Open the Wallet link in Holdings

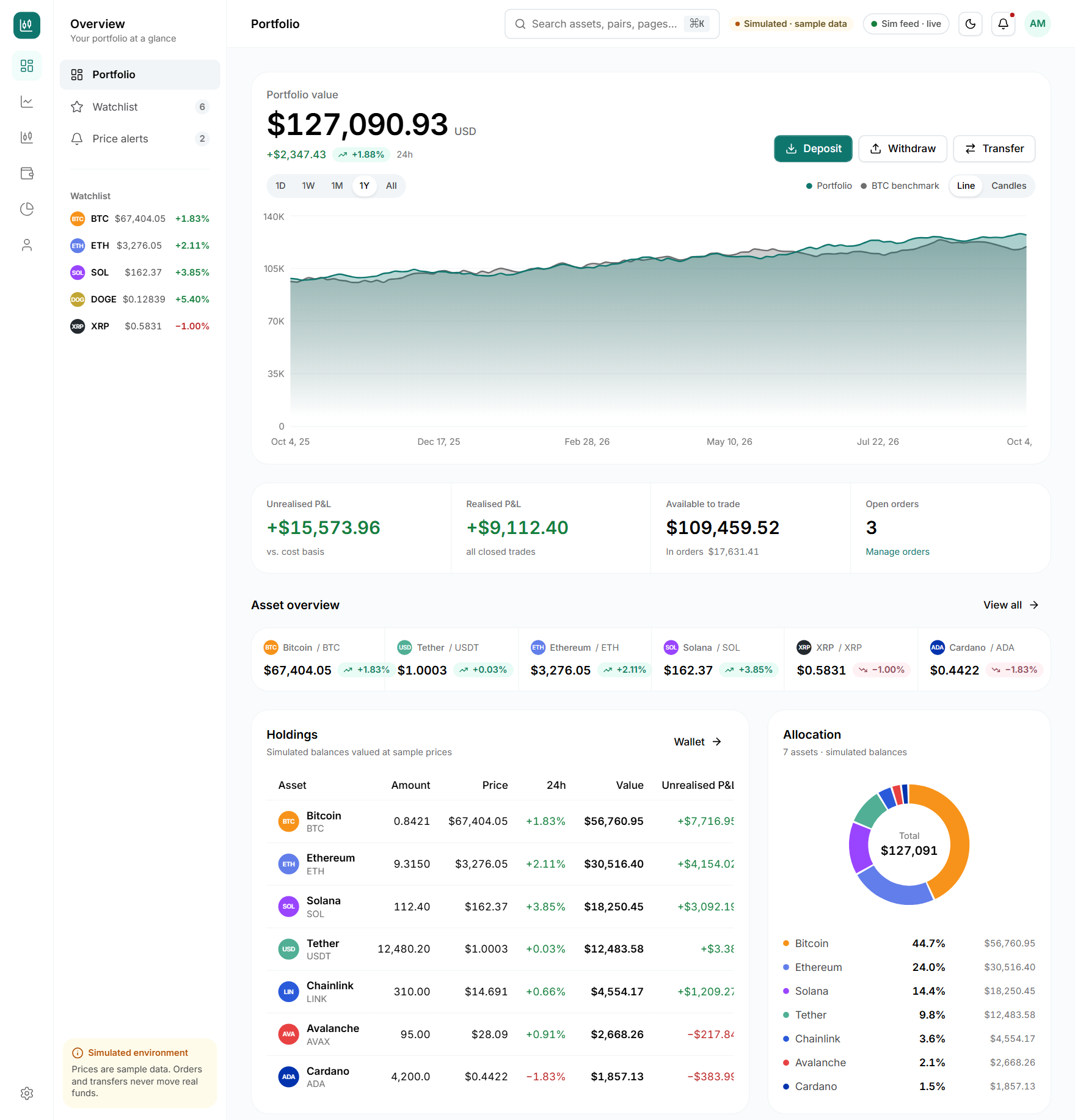pos(698,742)
